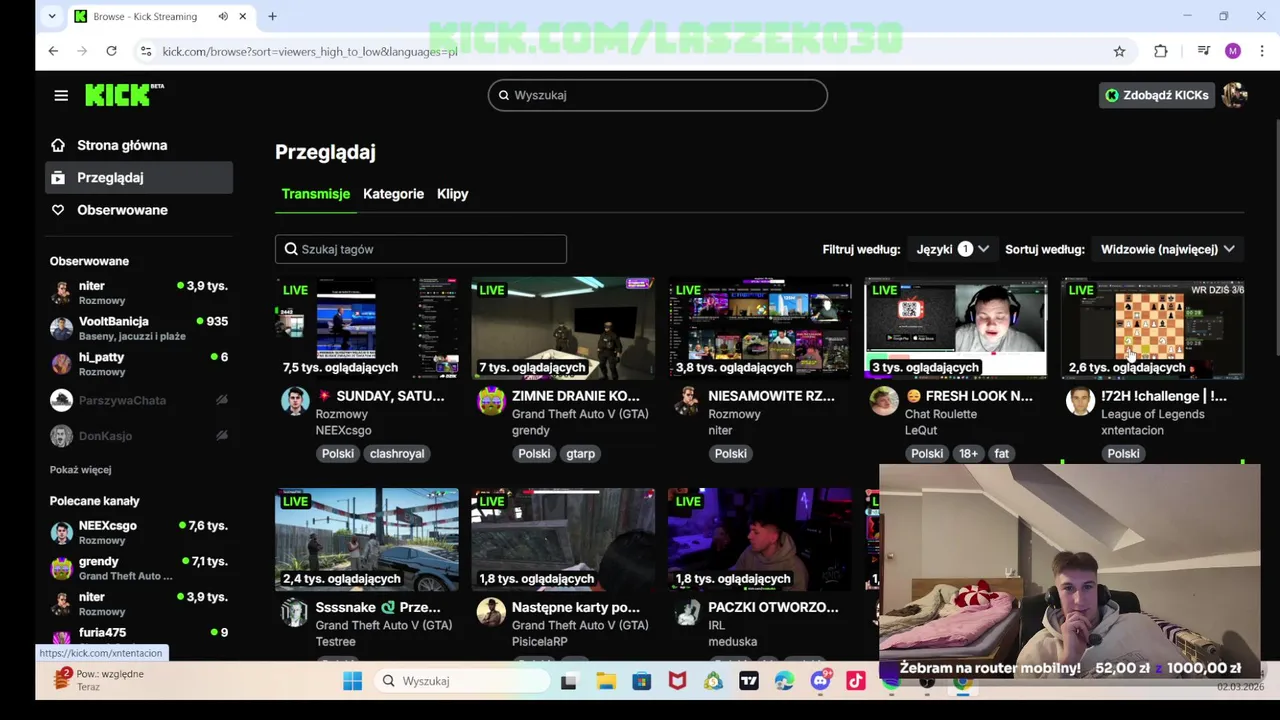Viewport: 1280px width, 720px height.
Task: Focus the top Wyszukaj search field
Action: pyautogui.click(x=658, y=95)
